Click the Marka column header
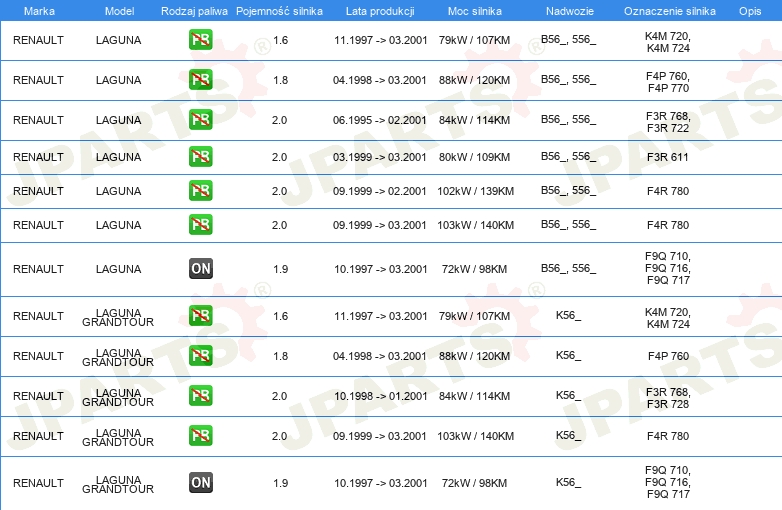The height and width of the screenshot is (510, 782). click(39, 11)
